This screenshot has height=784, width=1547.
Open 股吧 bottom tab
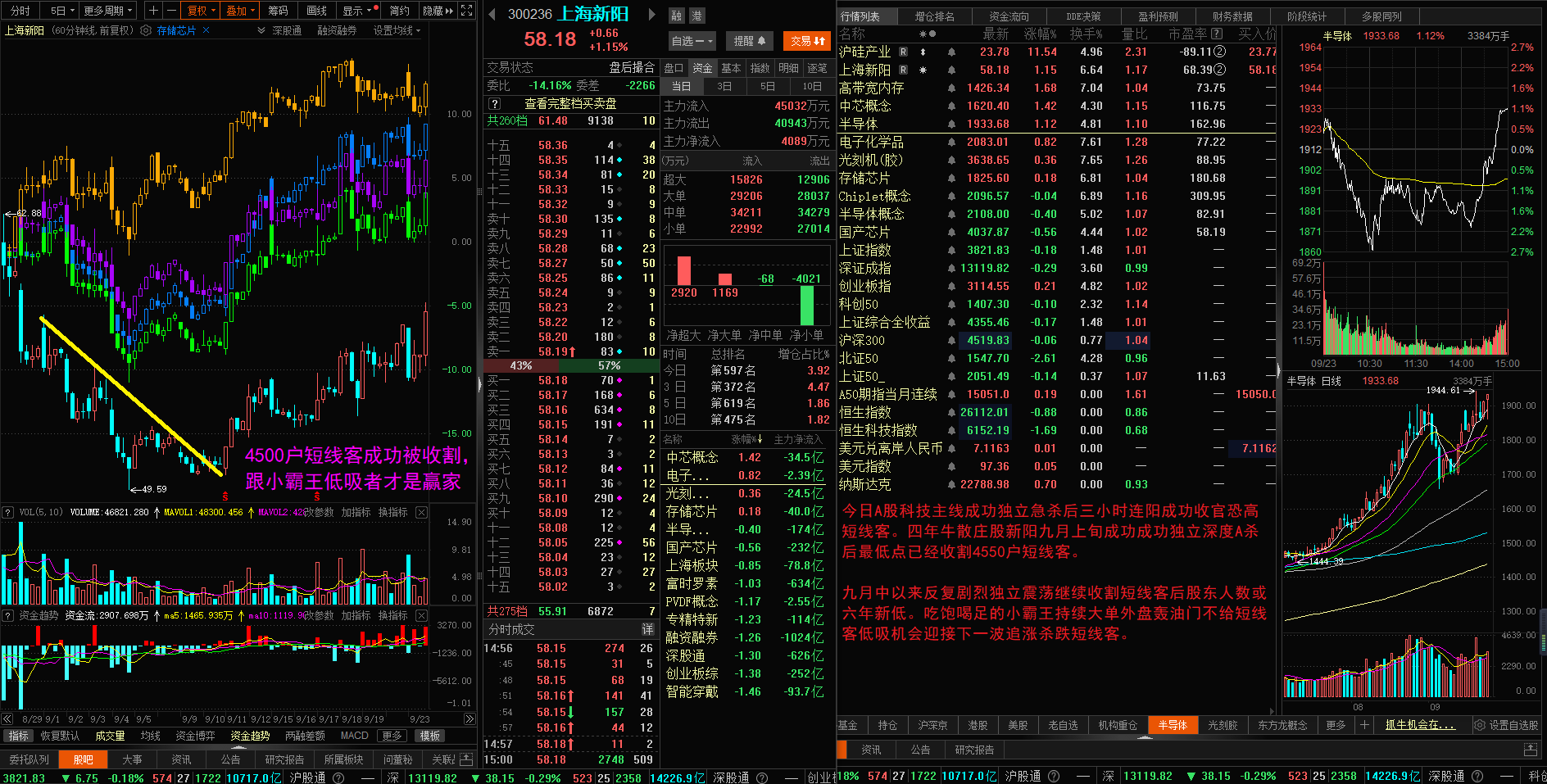(84, 759)
